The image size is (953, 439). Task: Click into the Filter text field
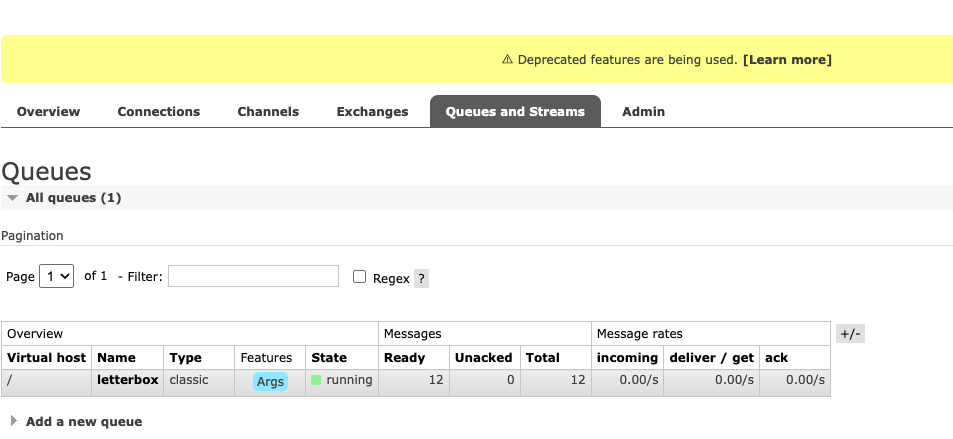253,276
